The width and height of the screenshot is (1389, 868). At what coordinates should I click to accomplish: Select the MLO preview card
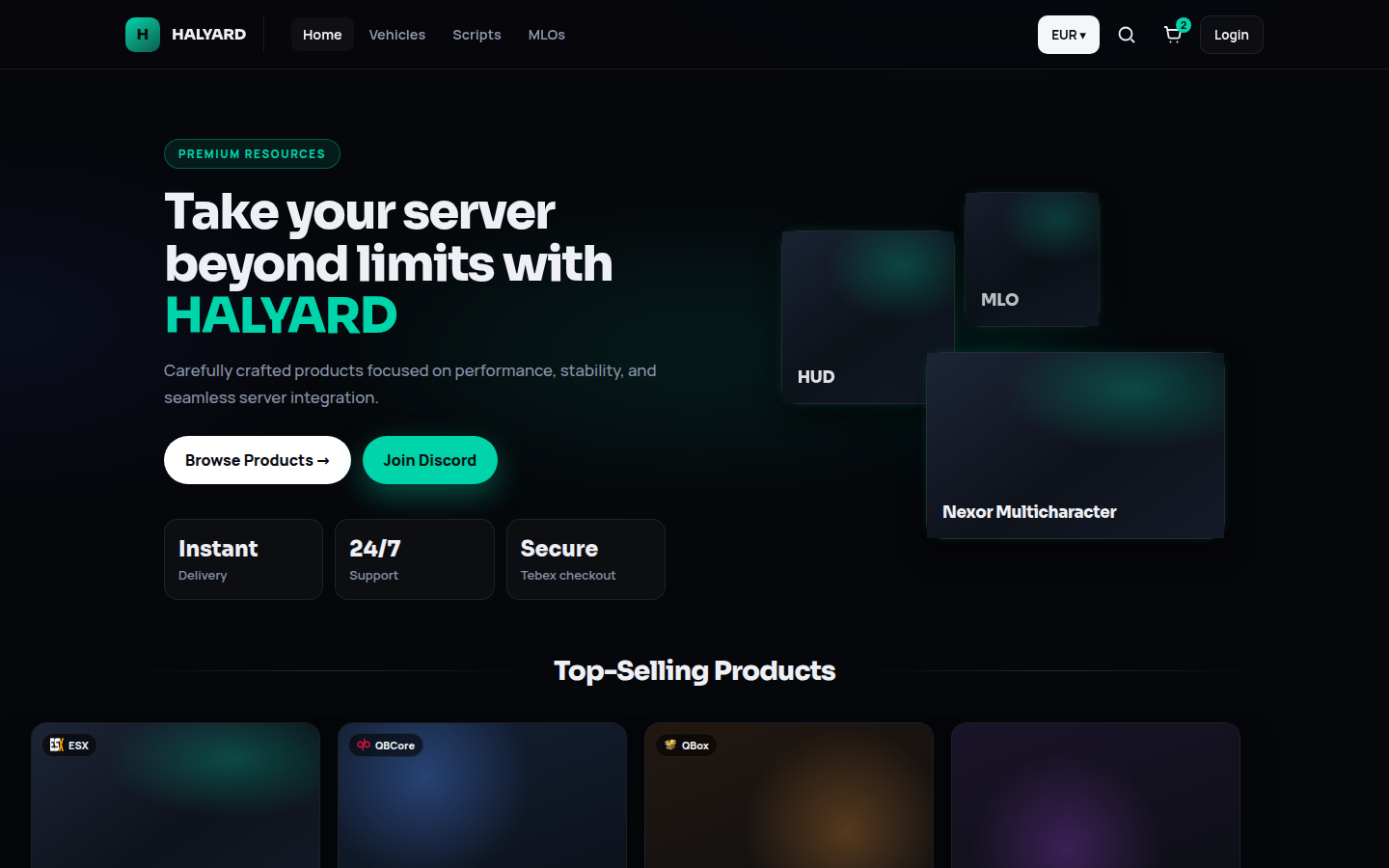tap(1032, 259)
